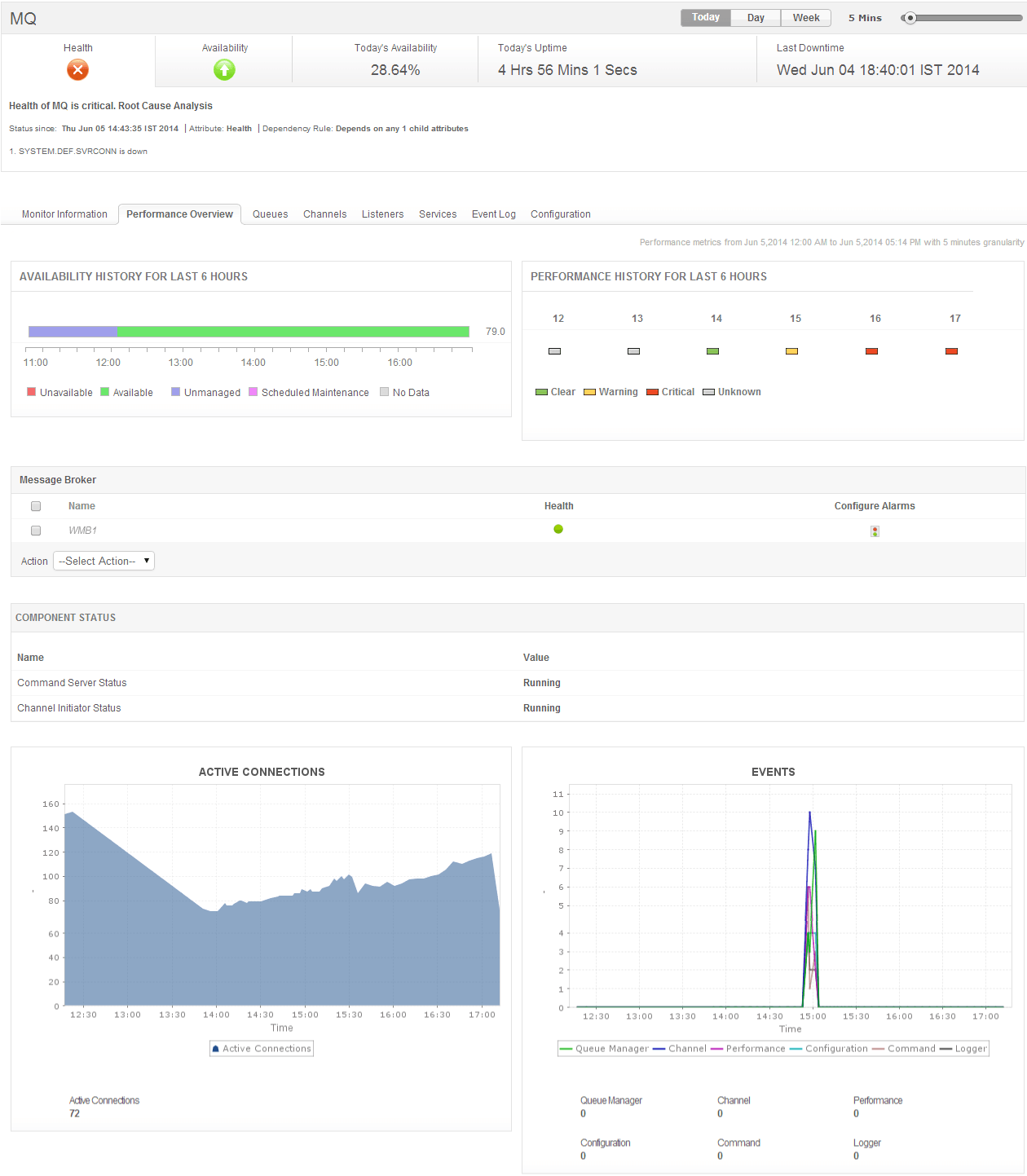Open the Queues tab
Screen dimensions: 1027x1176
(270, 214)
